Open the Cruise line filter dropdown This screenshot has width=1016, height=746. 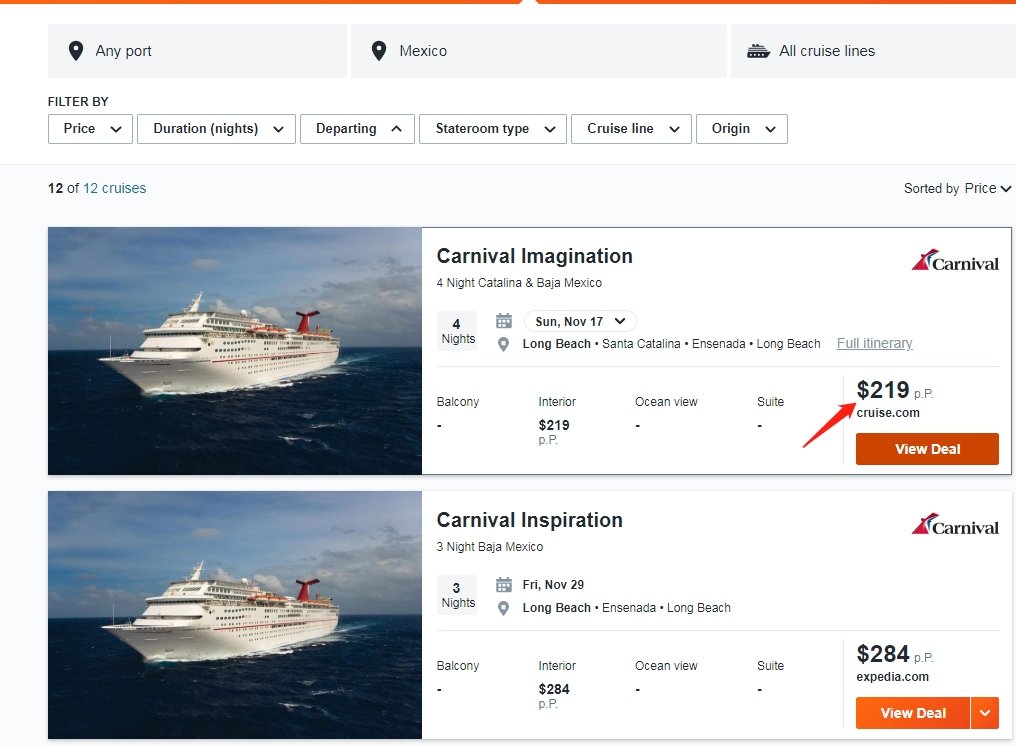point(631,129)
